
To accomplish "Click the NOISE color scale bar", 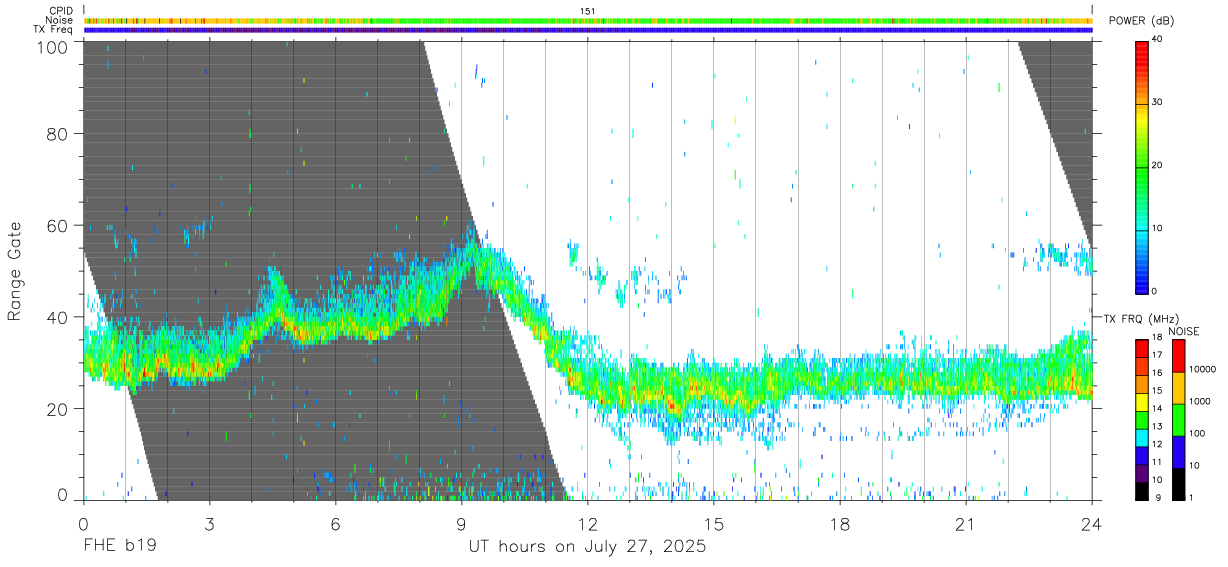I will pos(1177,419).
